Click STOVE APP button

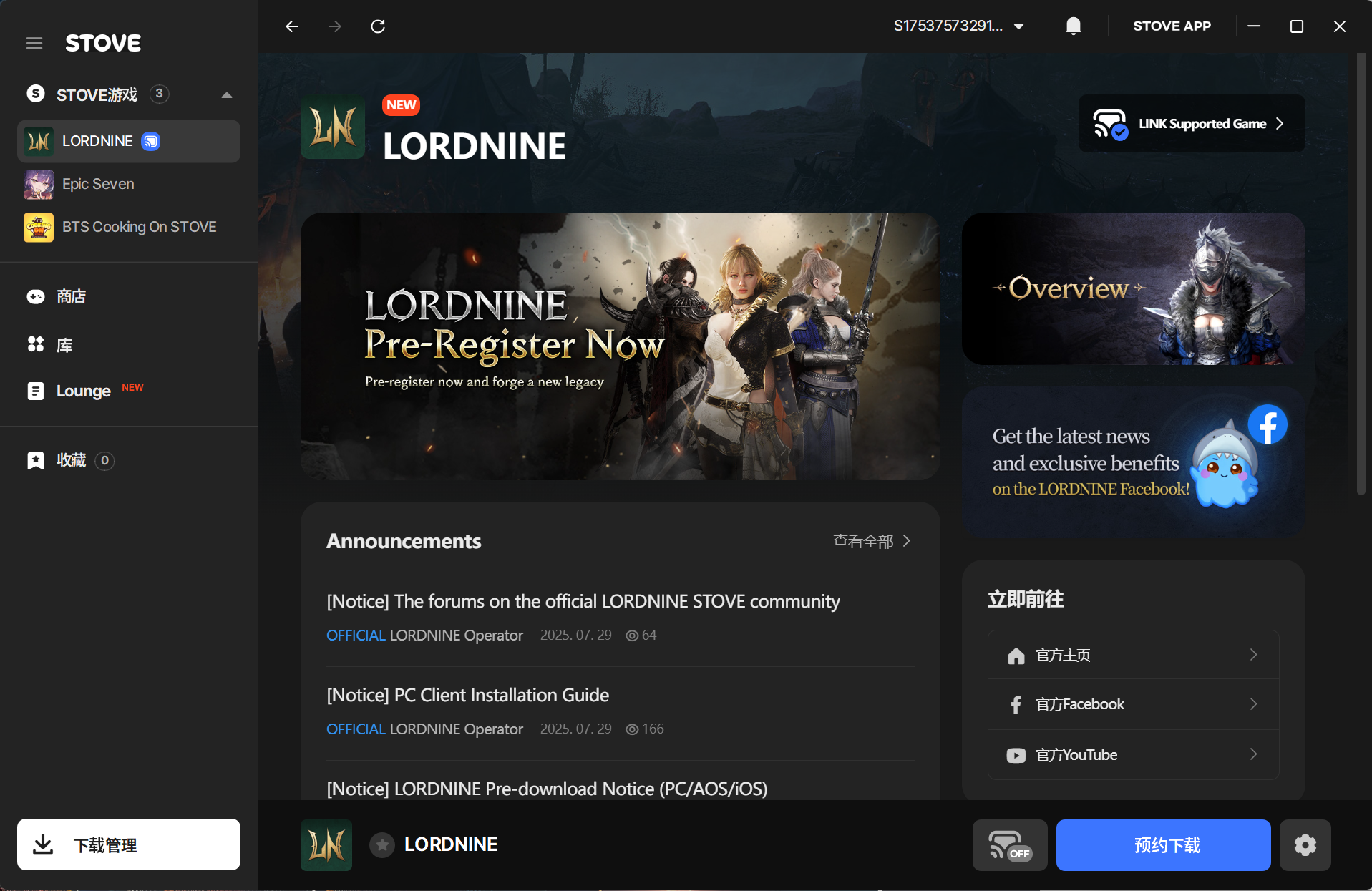point(1172,26)
